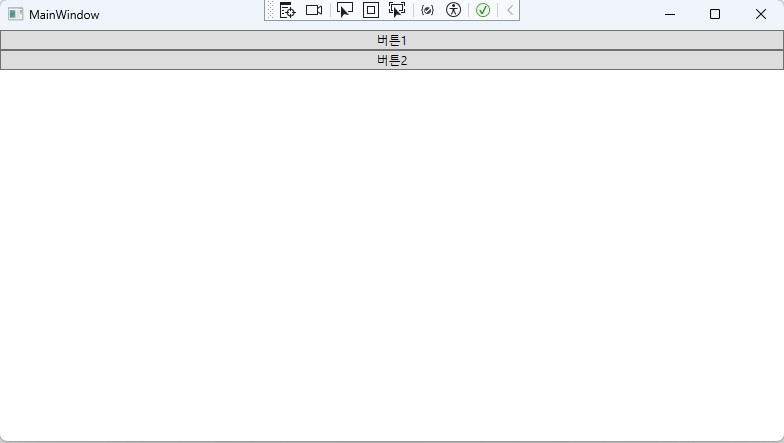
Task: Open binding failures braces icon
Action: point(428,10)
